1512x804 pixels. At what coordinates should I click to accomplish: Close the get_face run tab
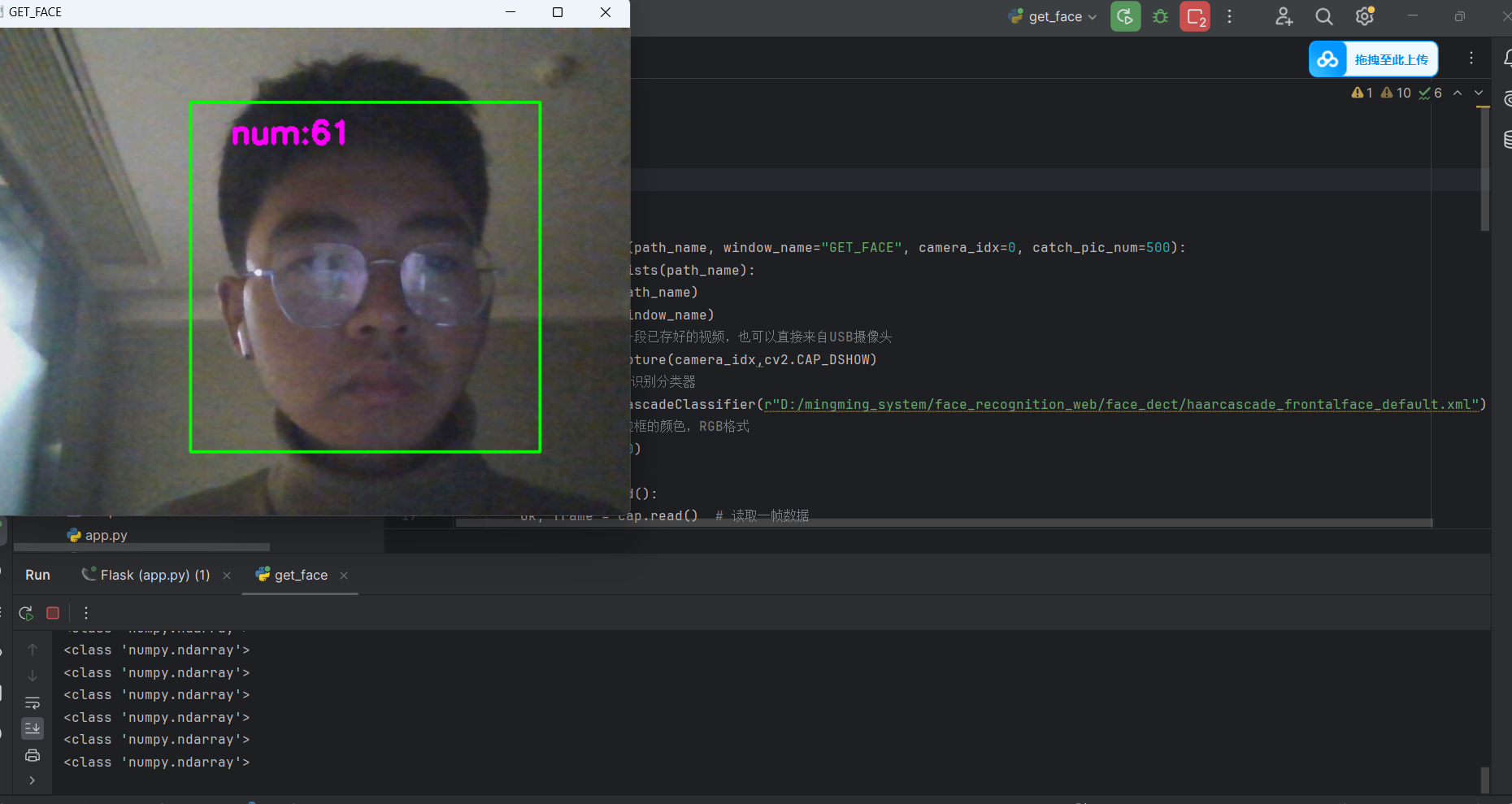point(344,576)
